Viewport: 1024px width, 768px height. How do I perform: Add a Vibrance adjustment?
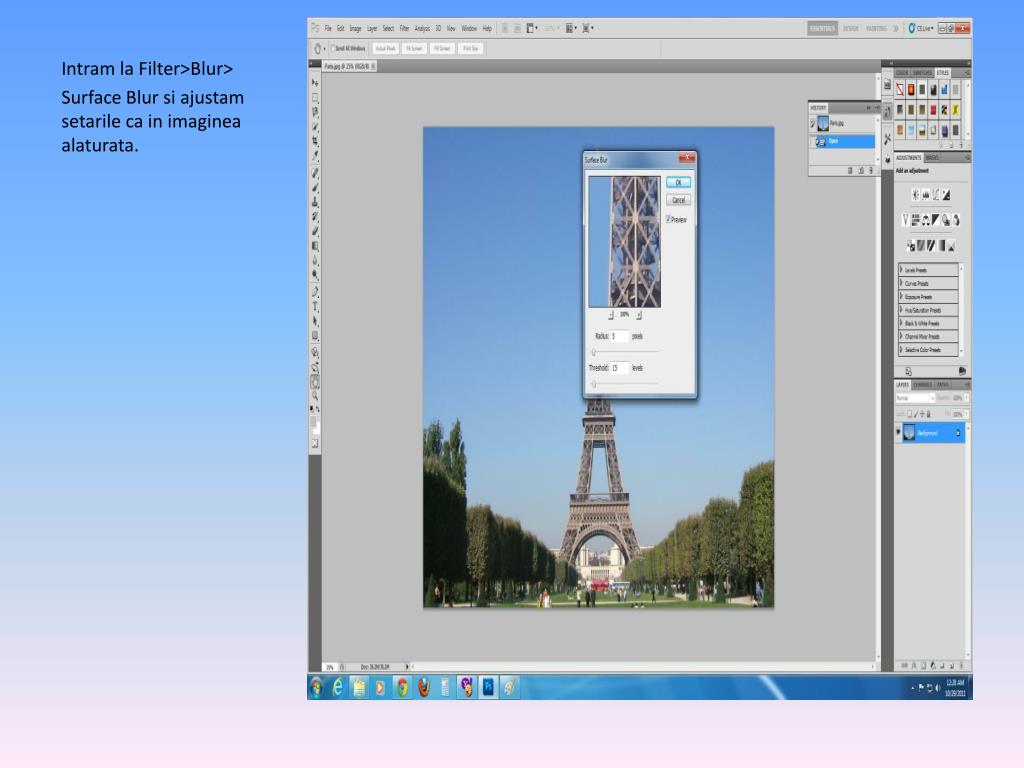point(906,219)
